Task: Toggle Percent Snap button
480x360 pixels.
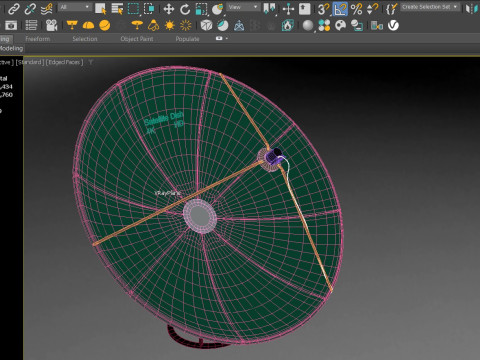Action: pyautogui.click(x=356, y=9)
